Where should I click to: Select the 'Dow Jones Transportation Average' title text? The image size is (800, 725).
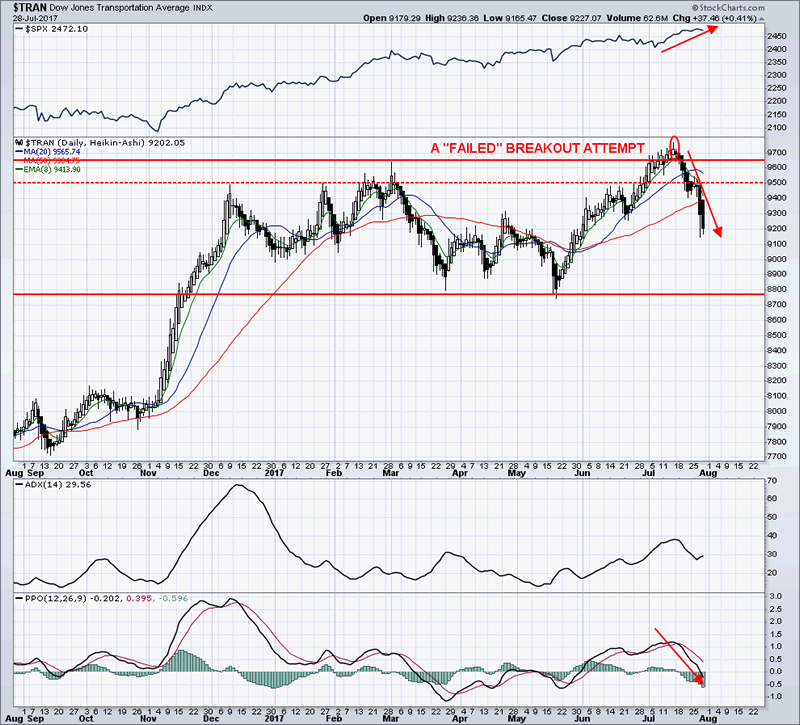coord(120,8)
